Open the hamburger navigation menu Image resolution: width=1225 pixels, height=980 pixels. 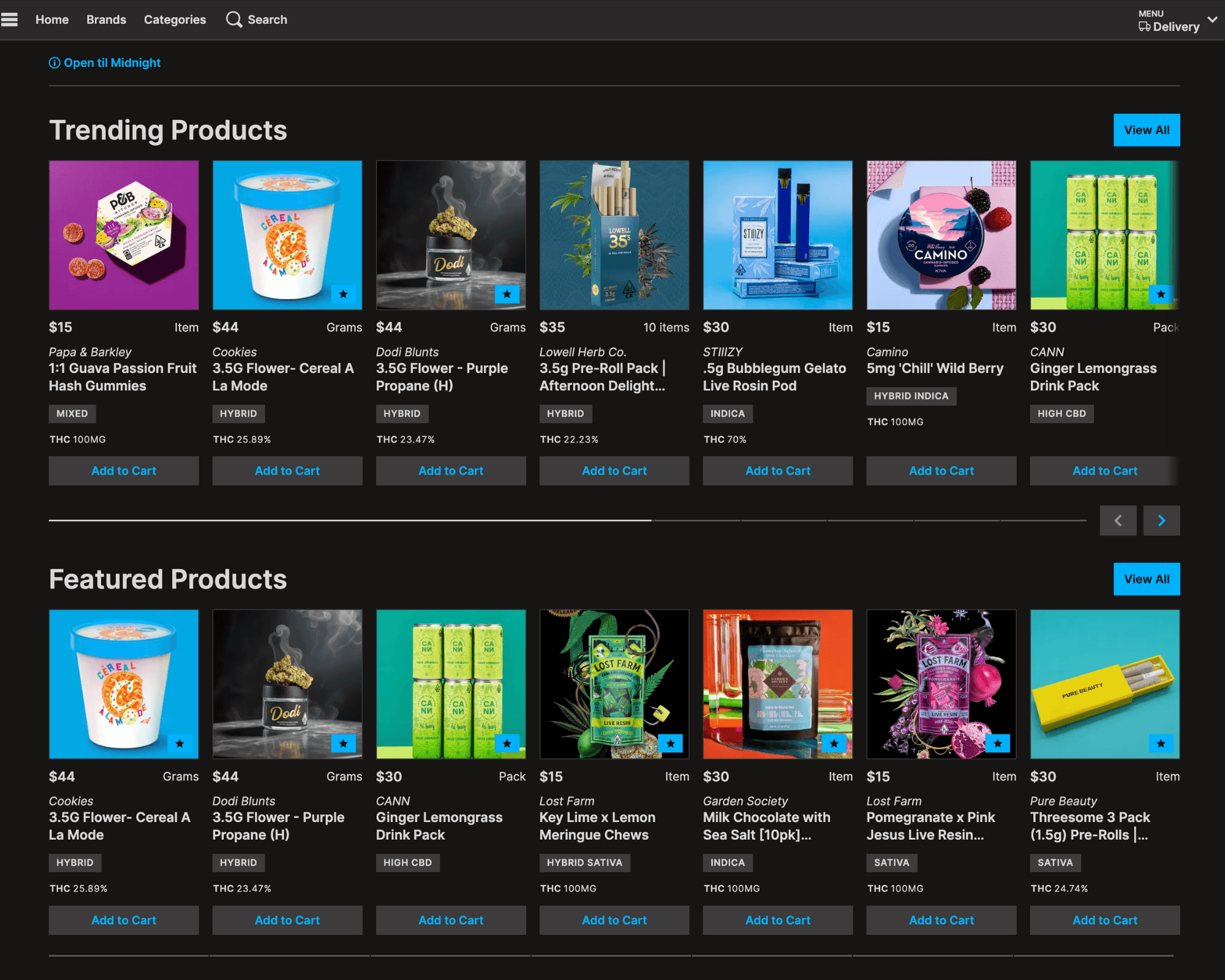tap(10, 20)
